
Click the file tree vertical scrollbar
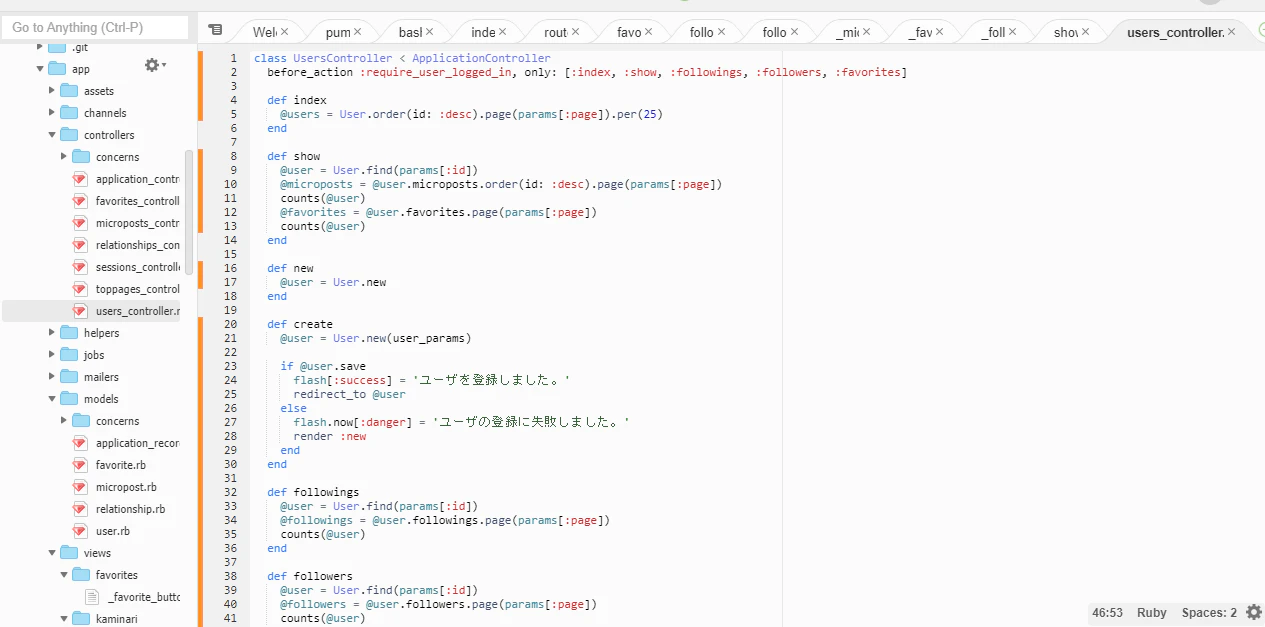pyautogui.click(x=188, y=213)
